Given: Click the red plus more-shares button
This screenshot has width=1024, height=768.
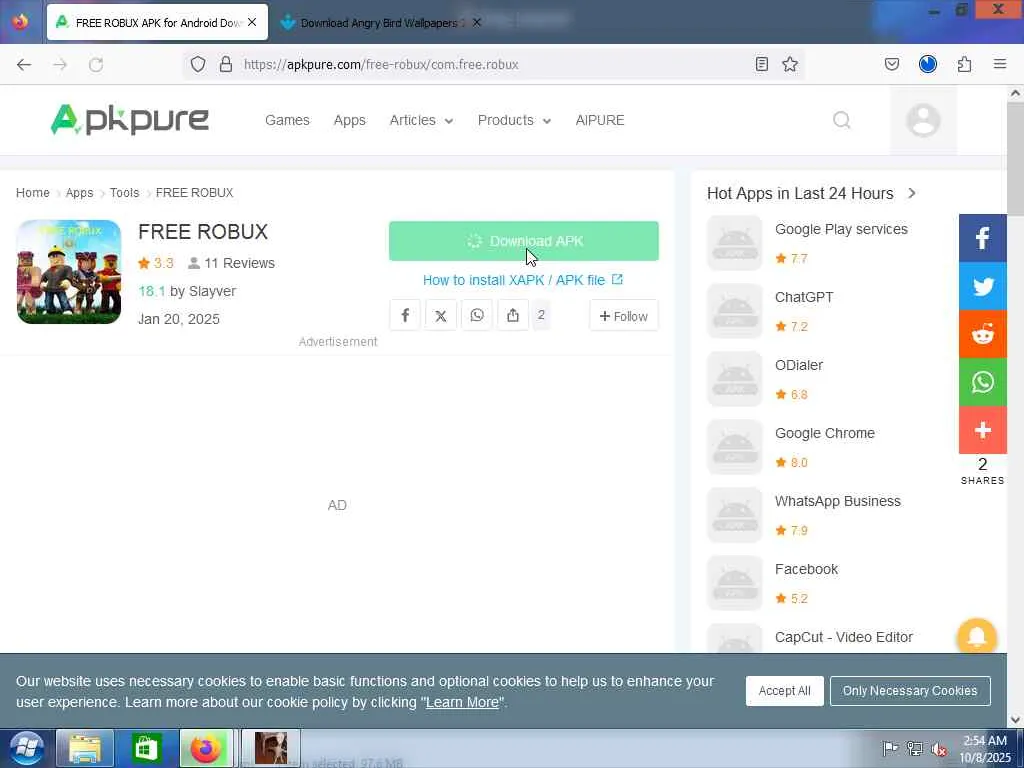Looking at the screenshot, I should click(982, 430).
